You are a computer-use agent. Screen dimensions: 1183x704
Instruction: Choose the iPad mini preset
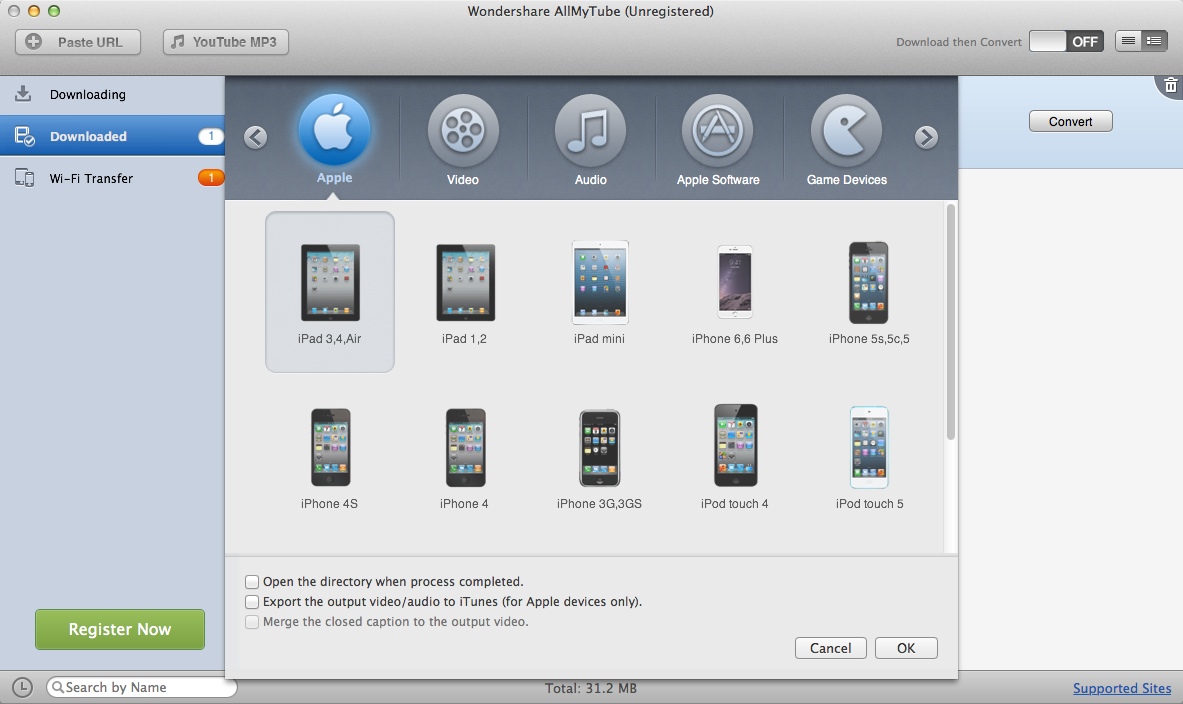(600, 292)
